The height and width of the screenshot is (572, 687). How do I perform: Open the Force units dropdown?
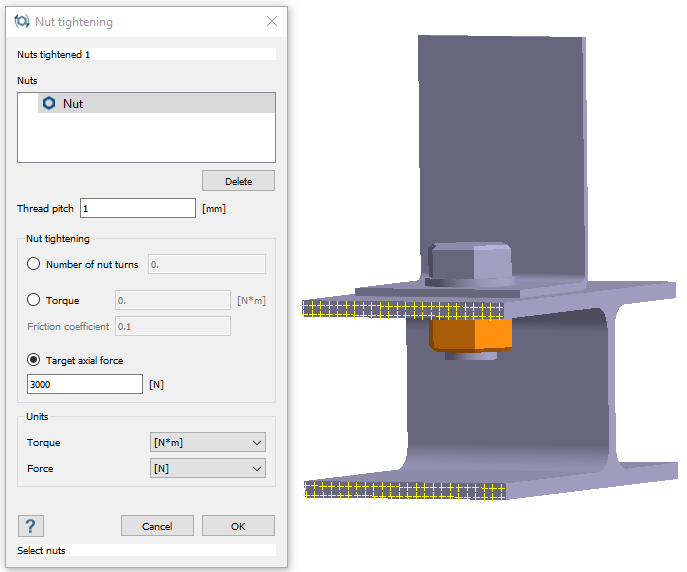tap(208, 468)
